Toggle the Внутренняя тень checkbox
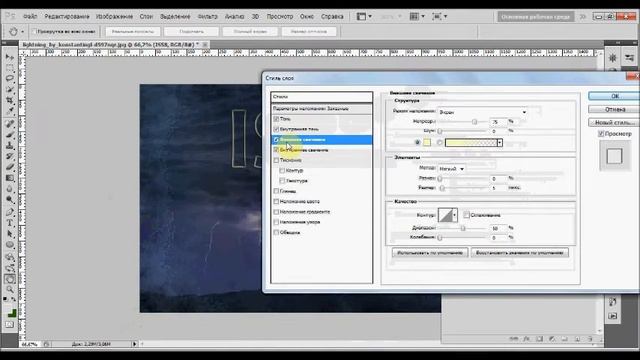The width and height of the screenshot is (640, 360). pyautogui.click(x=276, y=129)
